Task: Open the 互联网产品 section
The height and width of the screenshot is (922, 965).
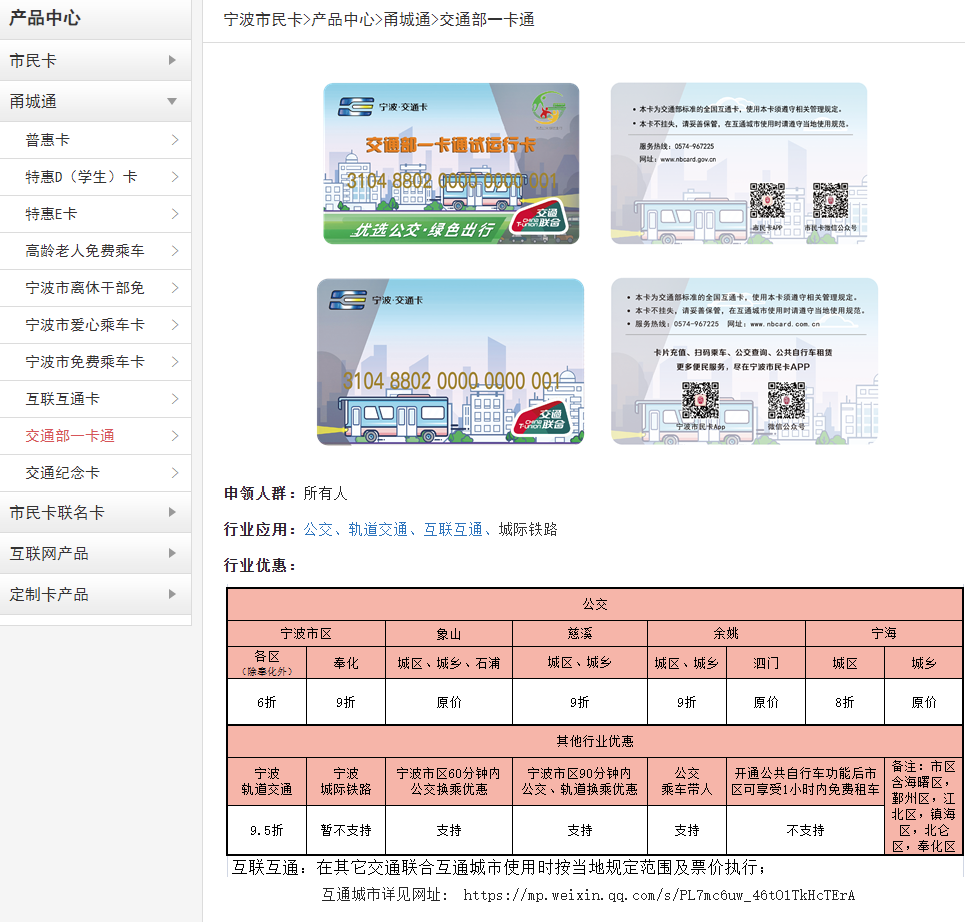Action: pos(95,553)
